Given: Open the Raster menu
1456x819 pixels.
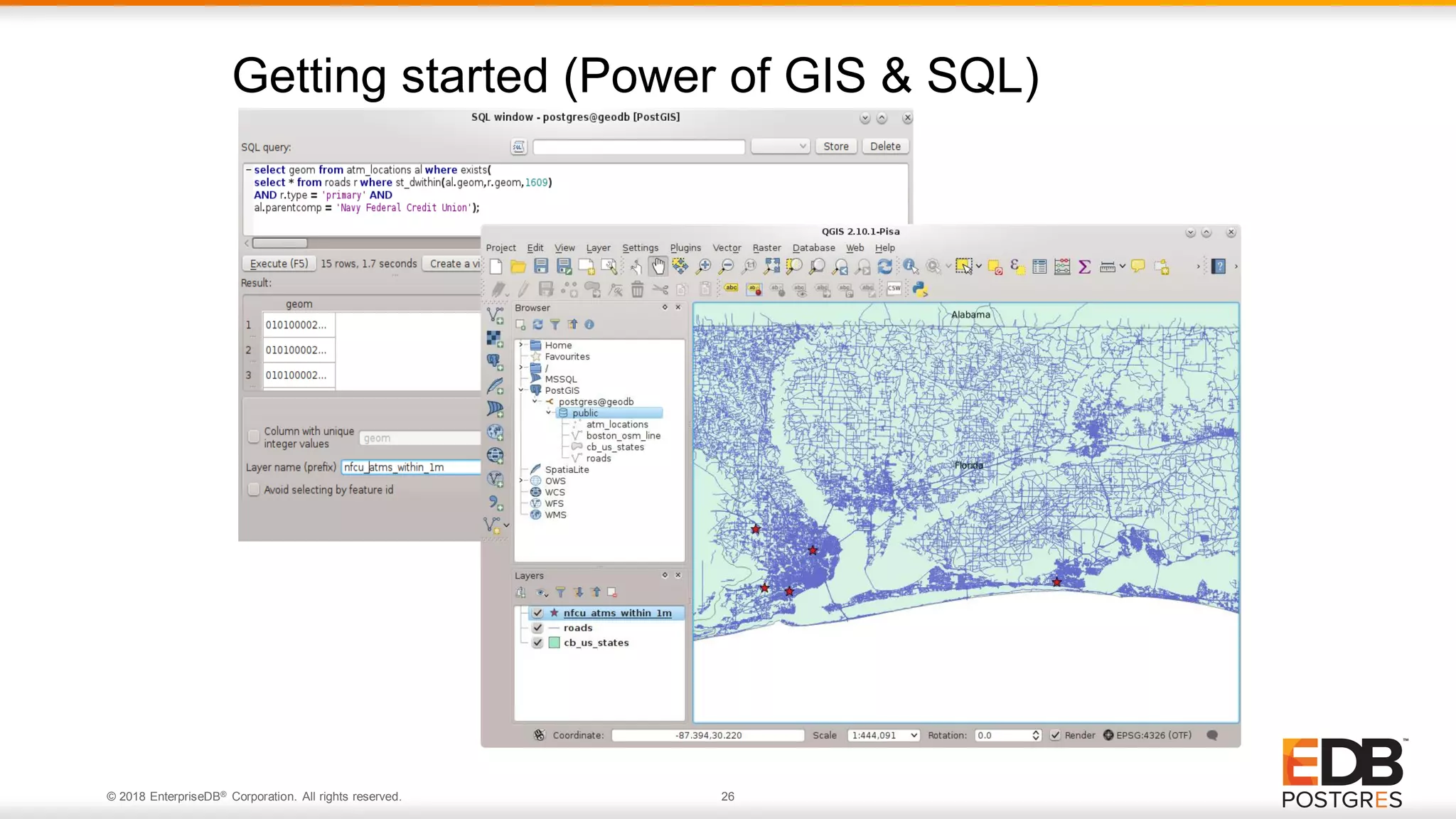Looking at the screenshot, I should [766, 247].
